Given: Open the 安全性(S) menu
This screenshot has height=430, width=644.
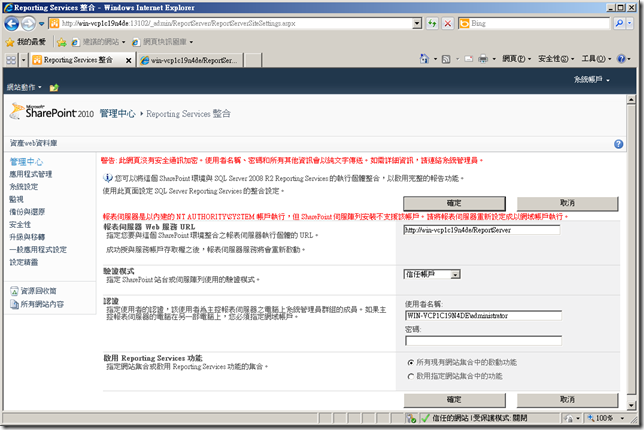Looking at the screenshot, I should [556, 59].
